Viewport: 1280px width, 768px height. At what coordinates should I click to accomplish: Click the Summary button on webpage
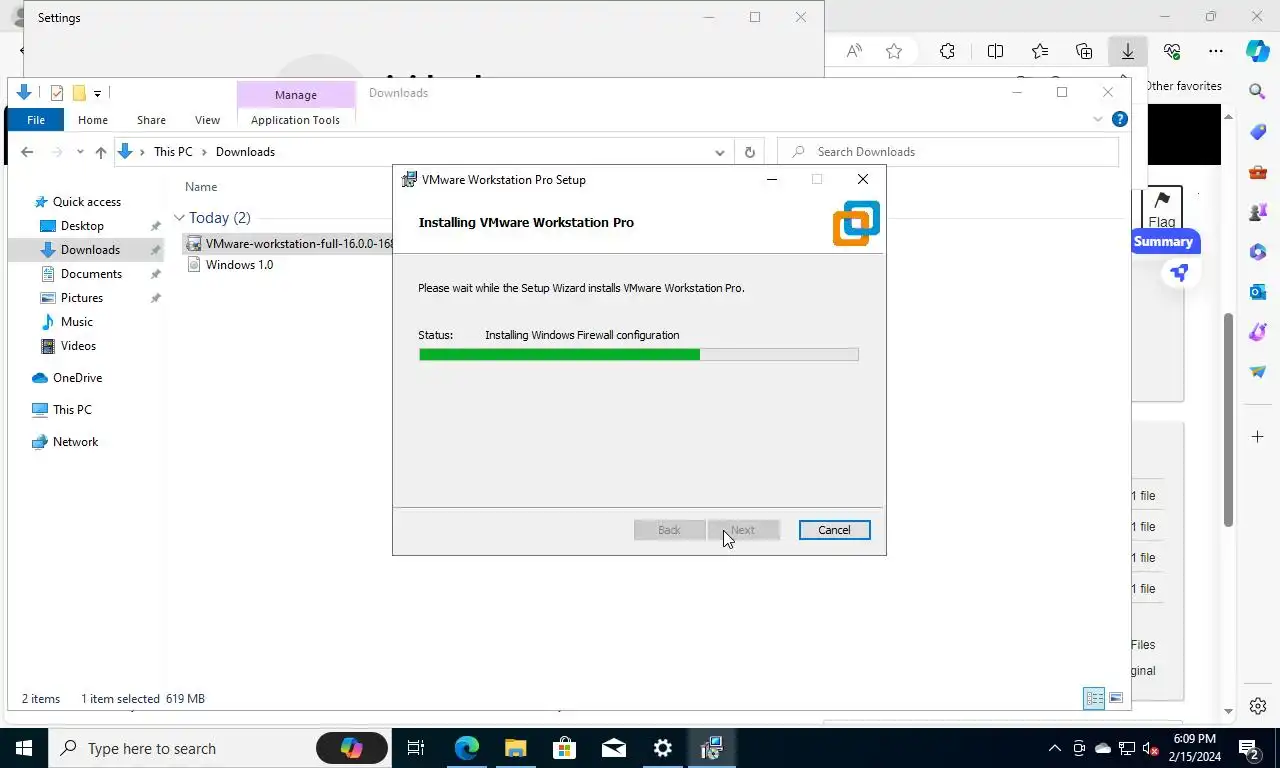click(1165, 242)
